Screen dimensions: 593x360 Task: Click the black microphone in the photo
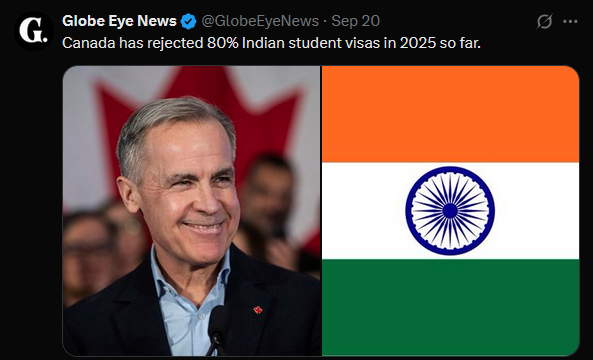[217, 330]
